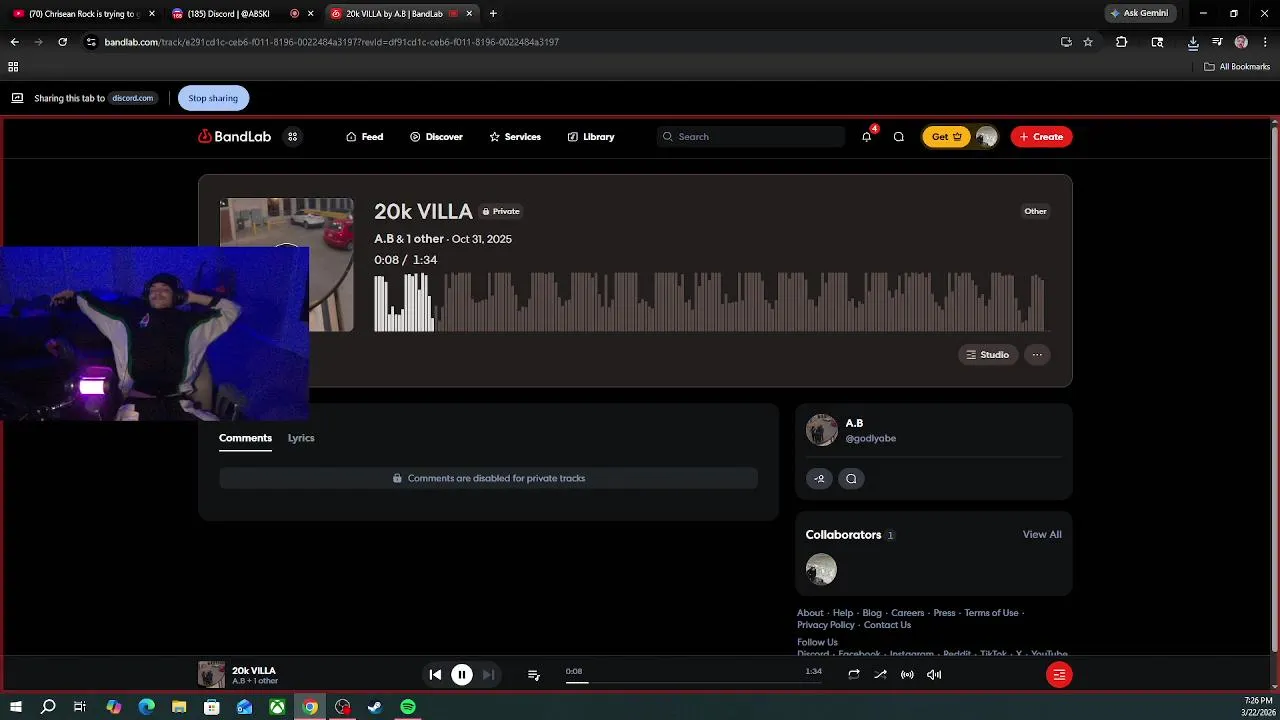Go to the Feed page

(365, 137)
